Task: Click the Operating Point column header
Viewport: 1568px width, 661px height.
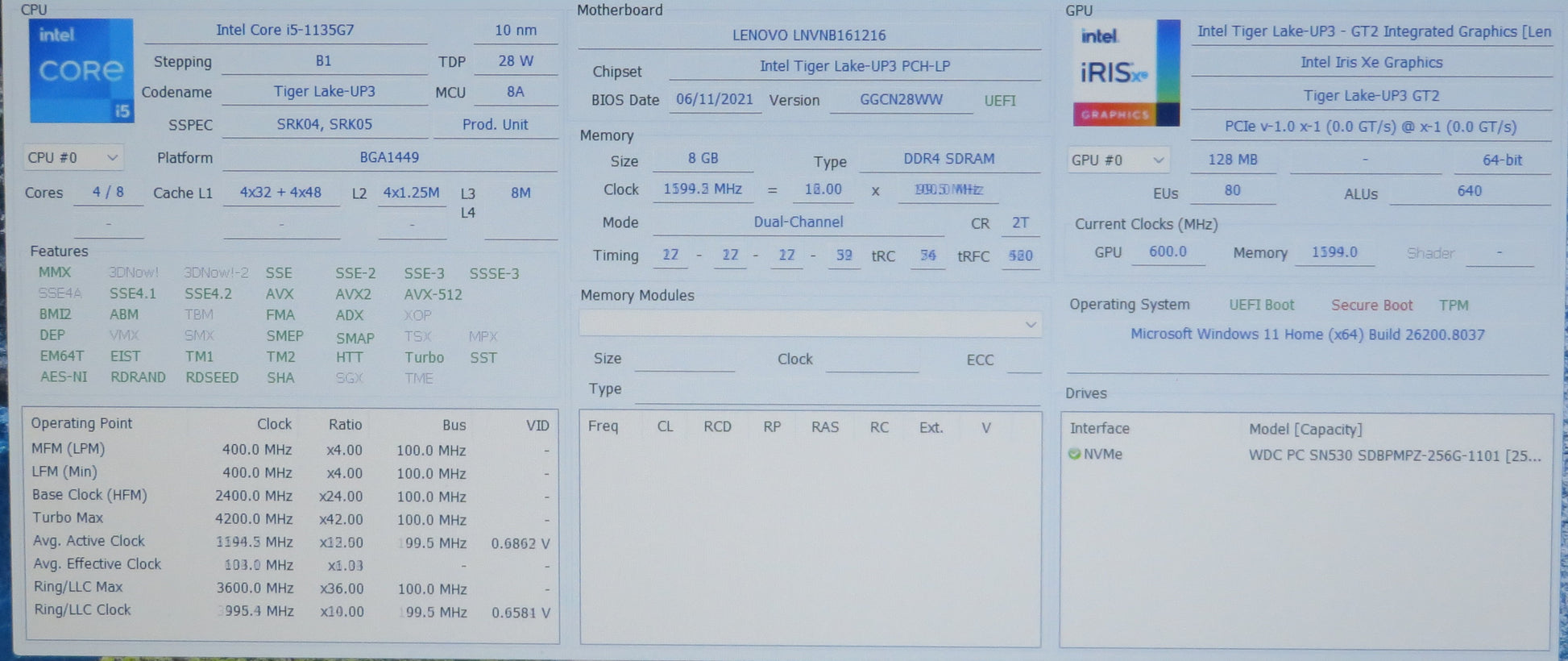Action: (x=81, y=424)
